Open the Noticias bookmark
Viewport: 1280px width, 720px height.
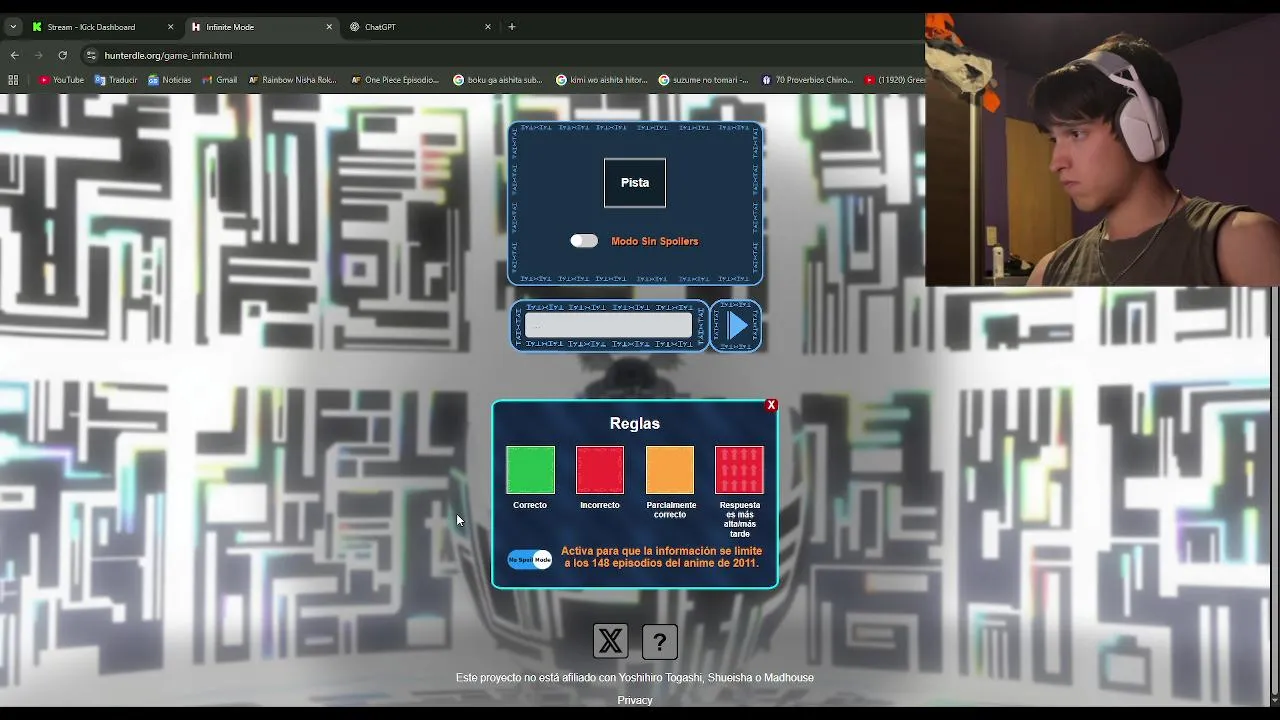pyautogui.click(x=169, y=80)
